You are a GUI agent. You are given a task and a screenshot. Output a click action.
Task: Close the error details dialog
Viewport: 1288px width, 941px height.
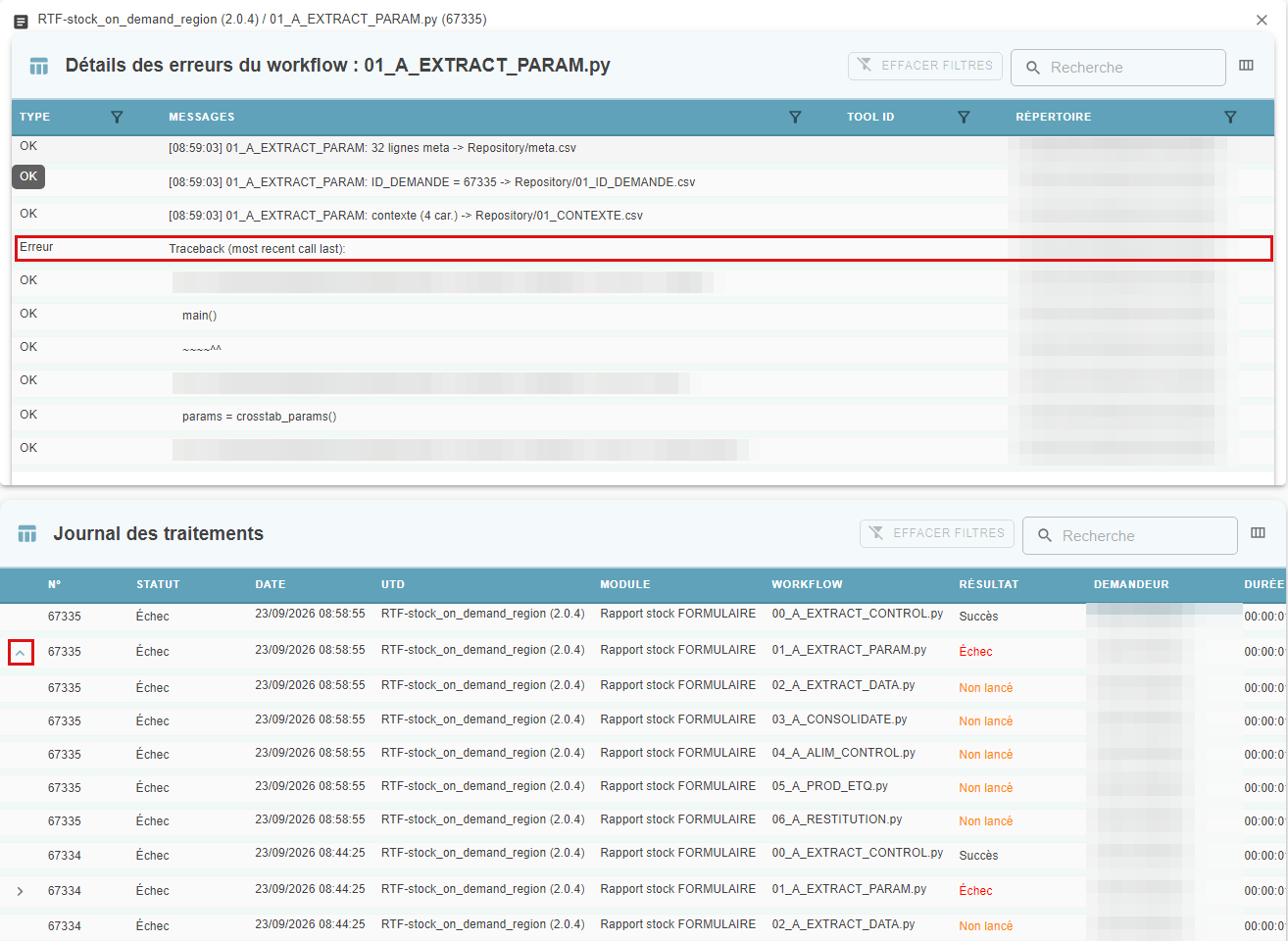(x=1262, y=20)
